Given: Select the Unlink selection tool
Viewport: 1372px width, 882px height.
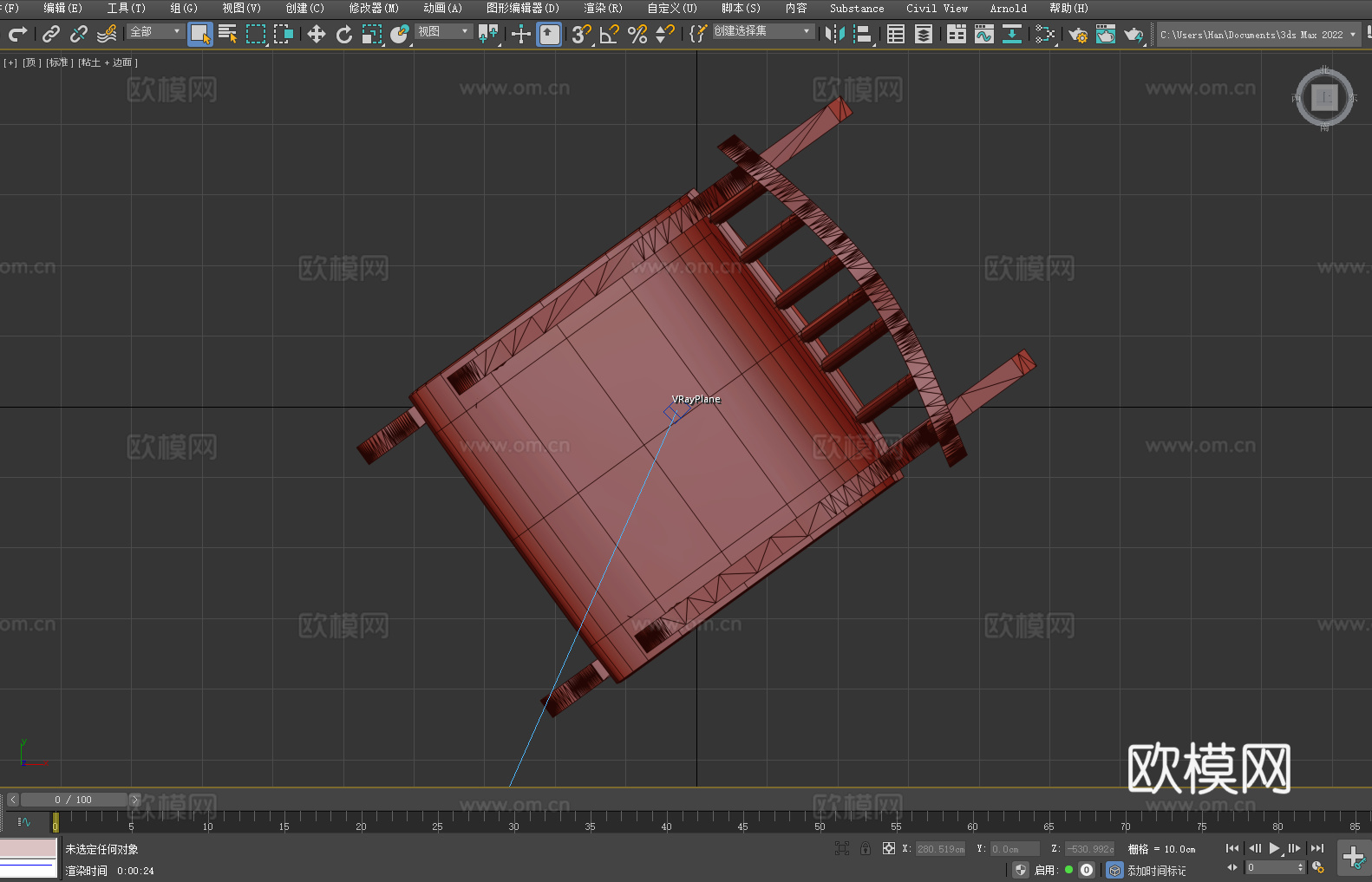Looking at the screenshot, I should coord(79,34).
